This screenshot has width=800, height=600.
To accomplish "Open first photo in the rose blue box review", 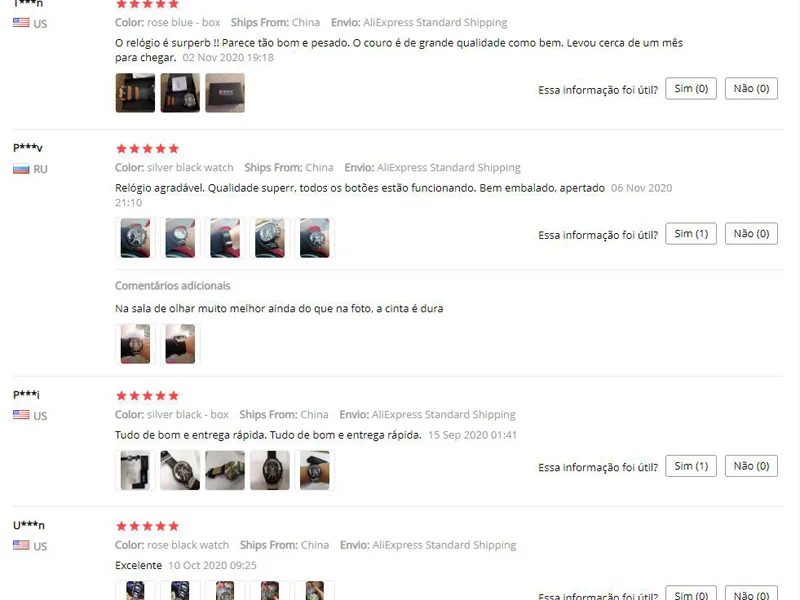I will (135, 93).
